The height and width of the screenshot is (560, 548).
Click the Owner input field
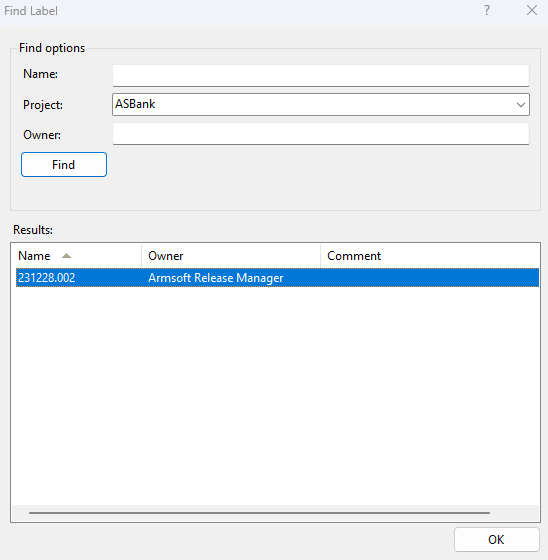point(321,134)
